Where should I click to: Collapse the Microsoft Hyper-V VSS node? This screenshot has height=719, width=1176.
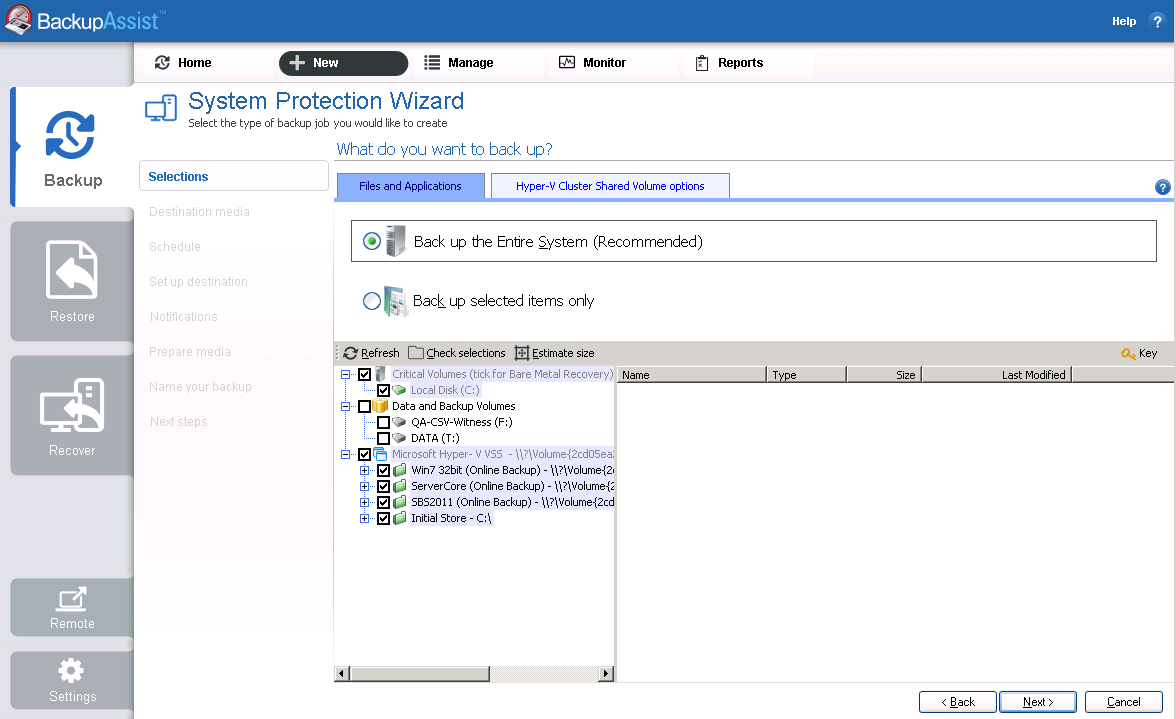point(345,454)
